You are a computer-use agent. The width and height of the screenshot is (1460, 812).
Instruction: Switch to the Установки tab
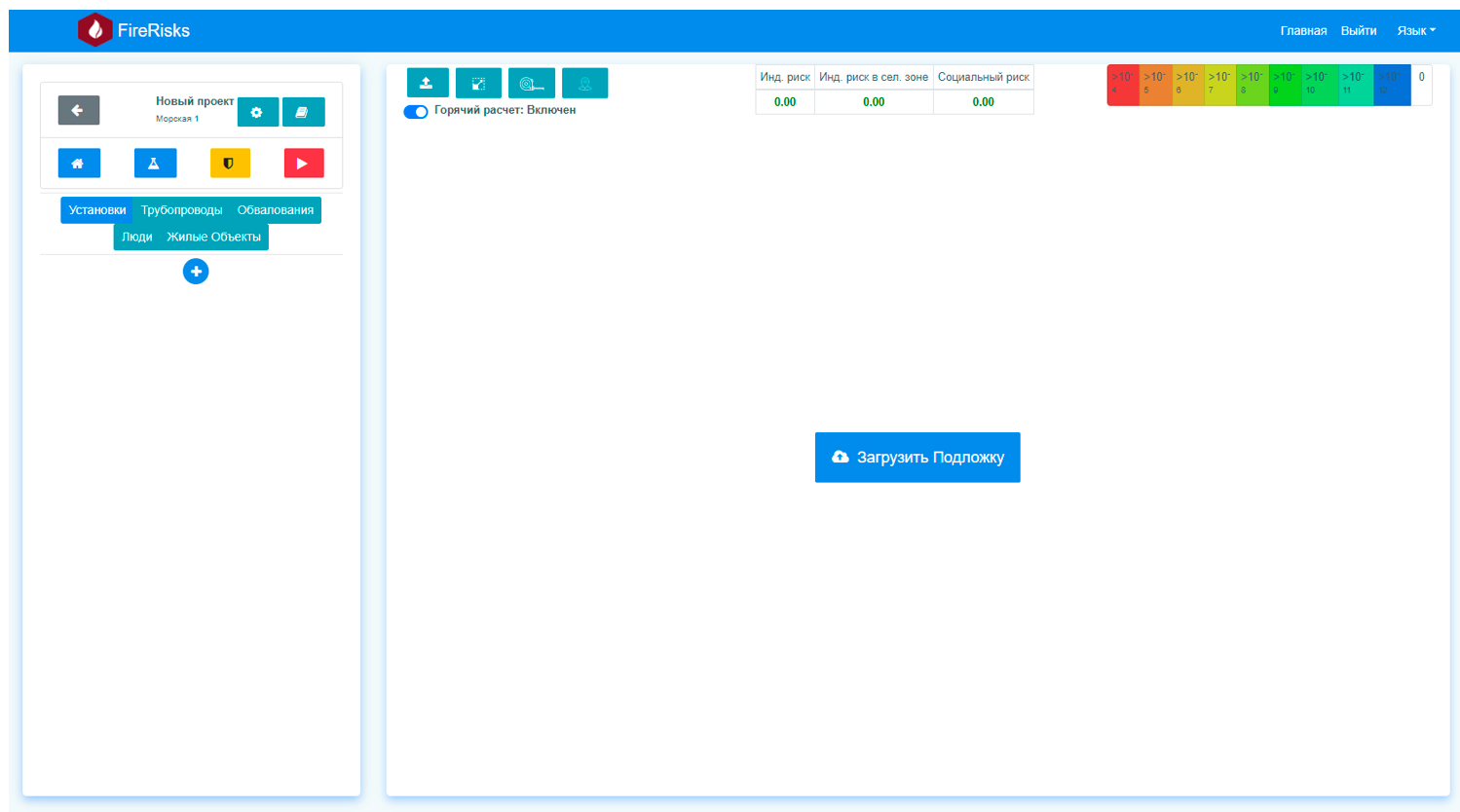96,210
